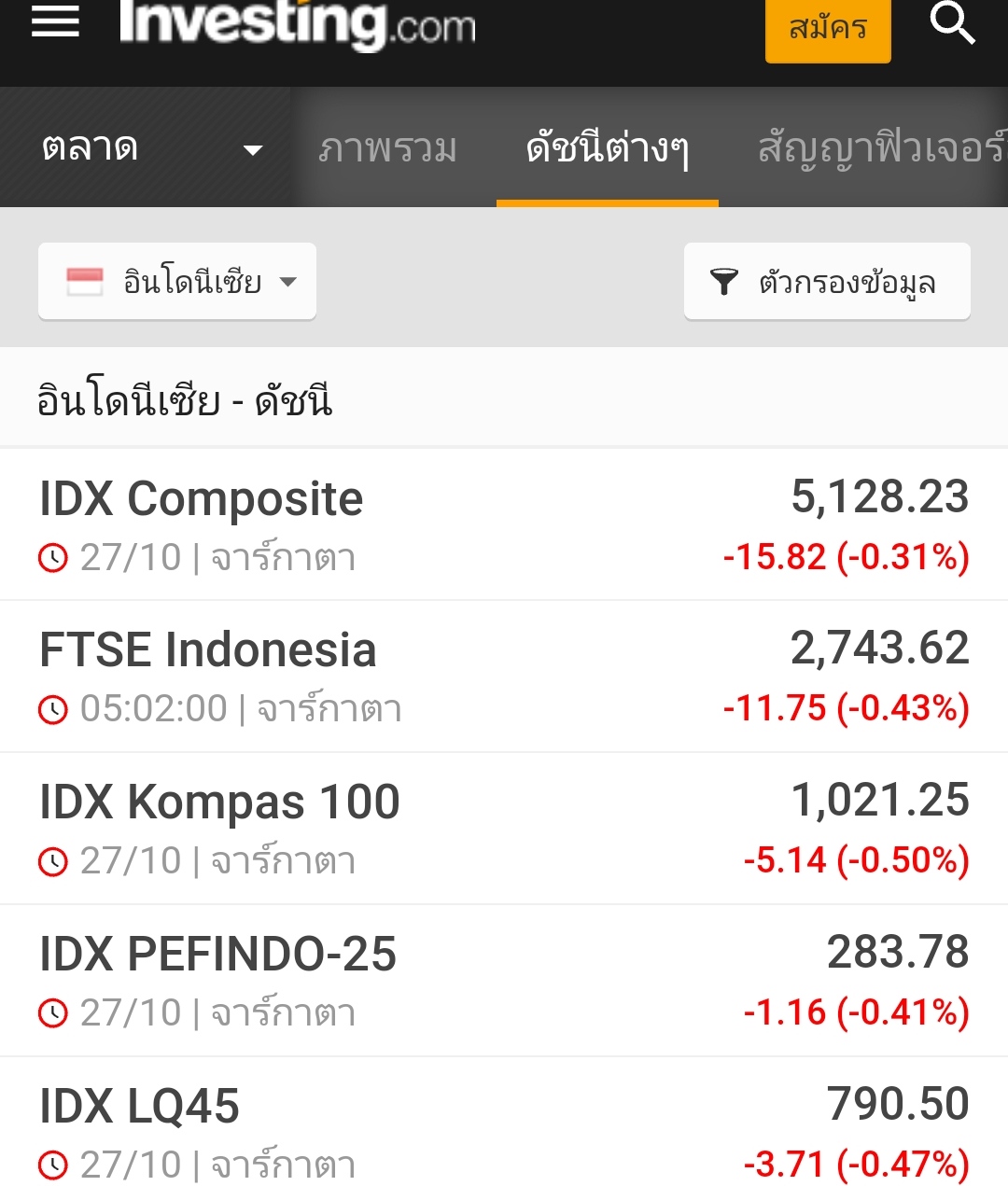This screenshot has height=1186, width=1008.
Task: Switch to the ภาพรวม tab
Action: coord(387,148)
